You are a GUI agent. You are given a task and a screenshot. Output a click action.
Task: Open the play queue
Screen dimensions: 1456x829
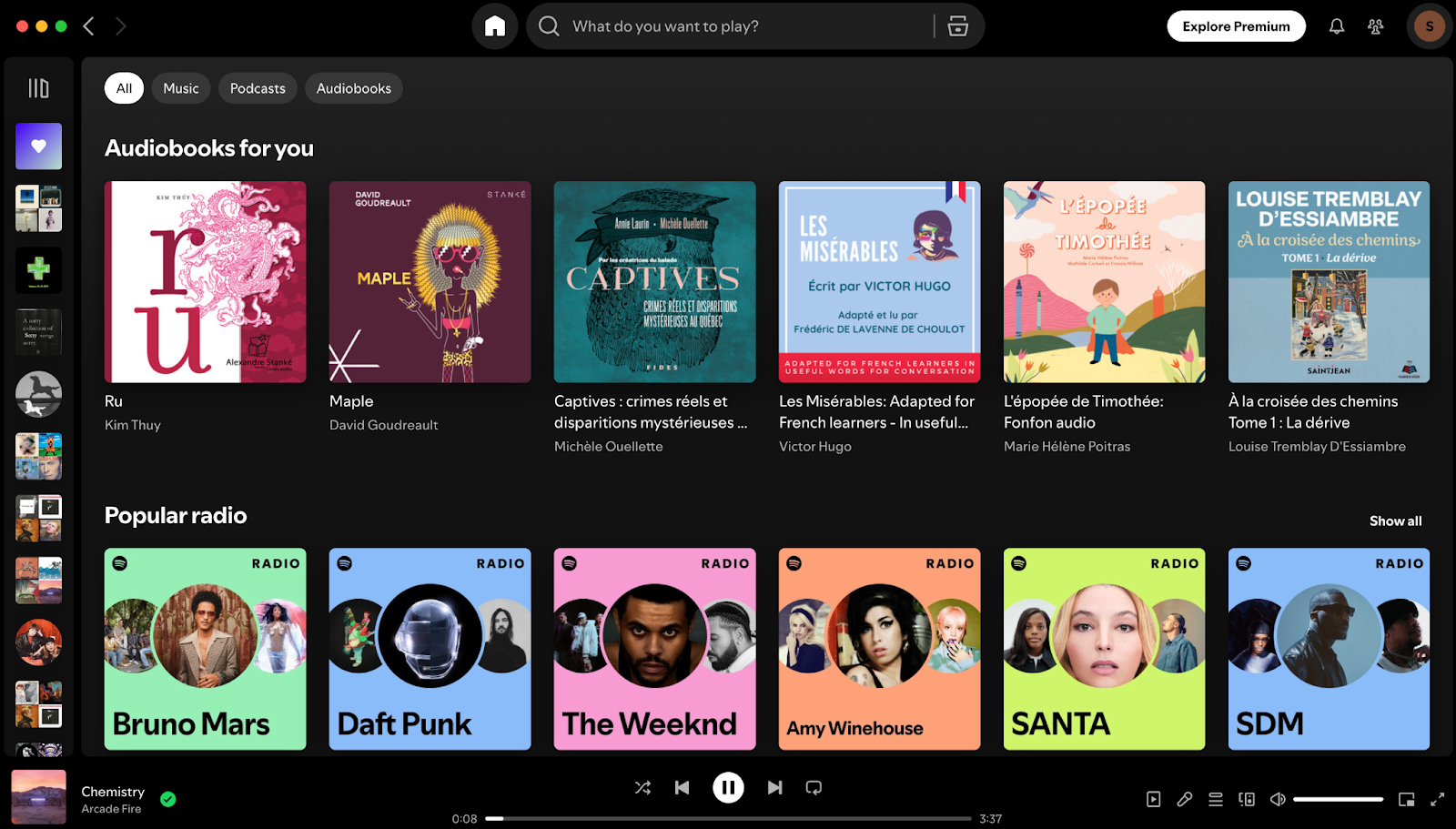click(x=1216, y=798)
